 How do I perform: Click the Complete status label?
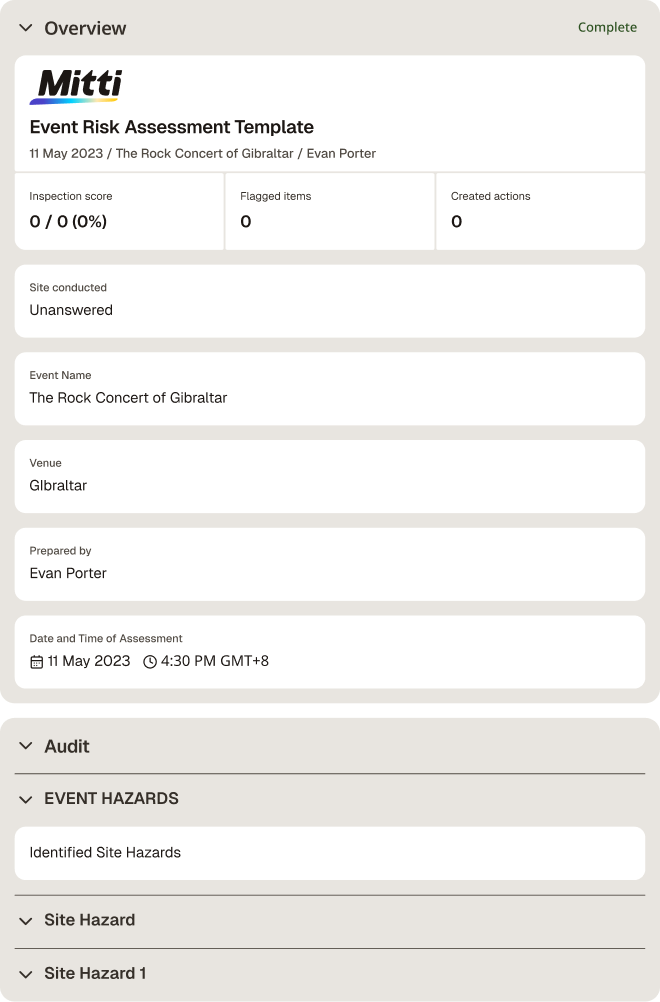607,27
